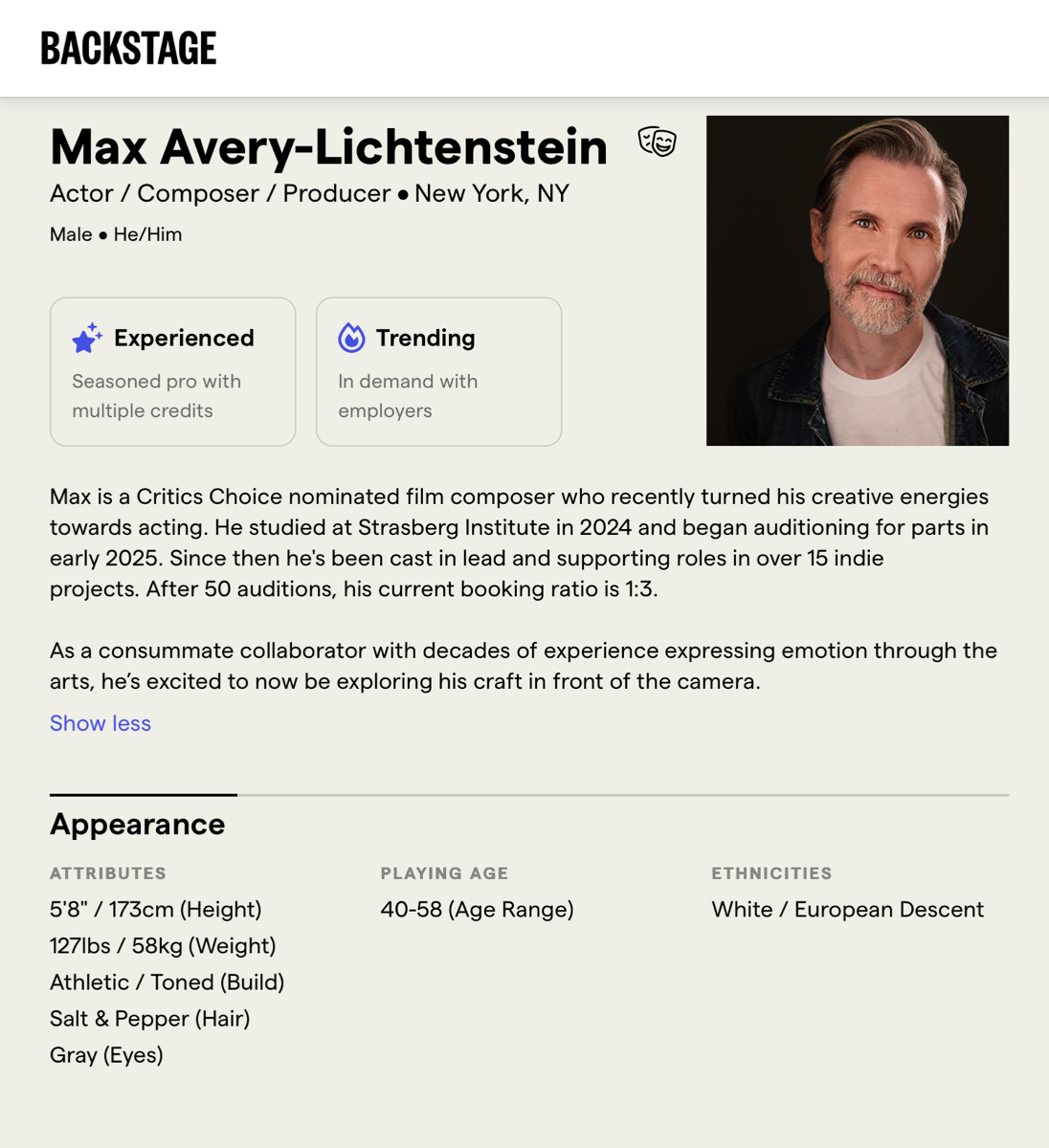Screen dimensions: 1049x1148
Task: Click the Experienced star icon
Action: point(87,338)
